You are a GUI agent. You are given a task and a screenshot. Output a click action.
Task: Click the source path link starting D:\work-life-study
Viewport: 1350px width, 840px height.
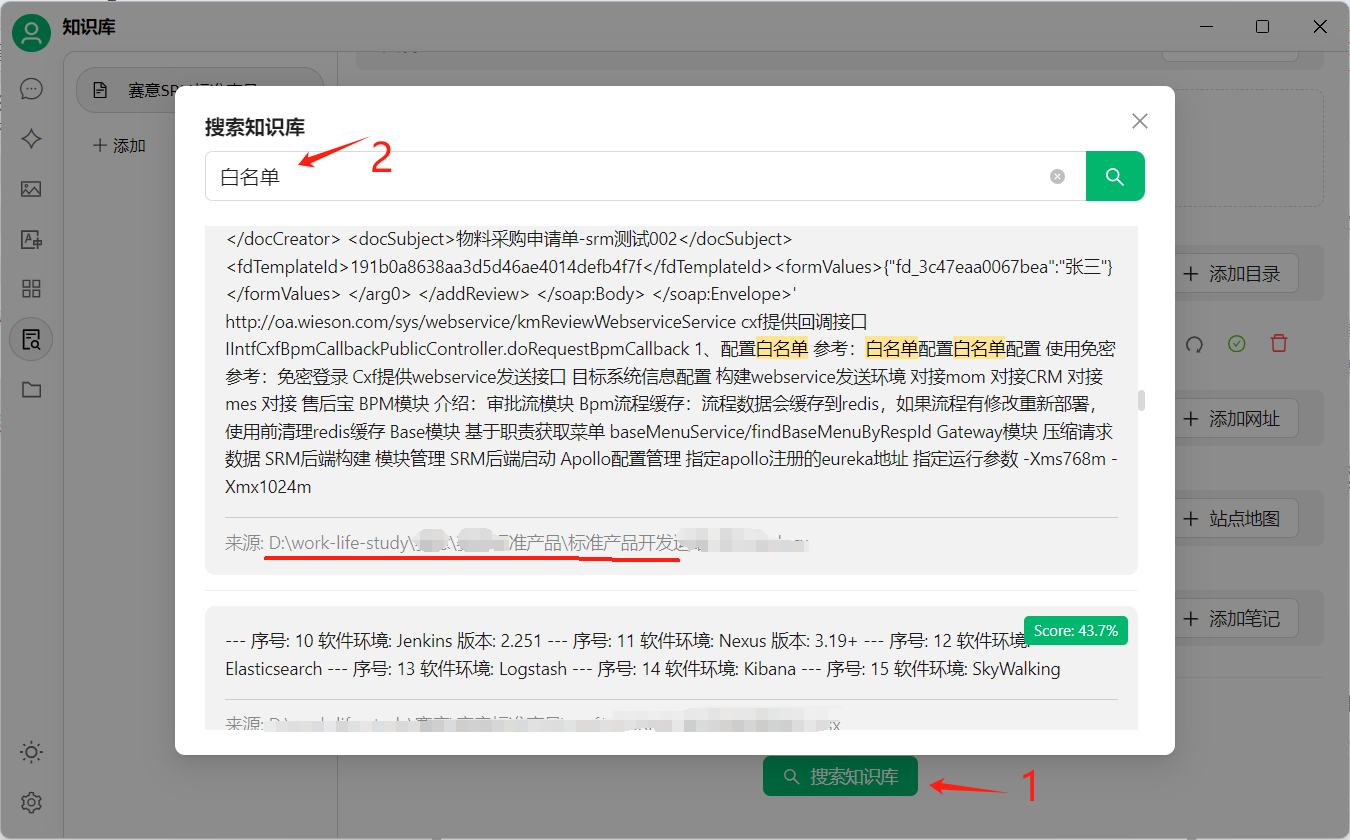(538, 543)
